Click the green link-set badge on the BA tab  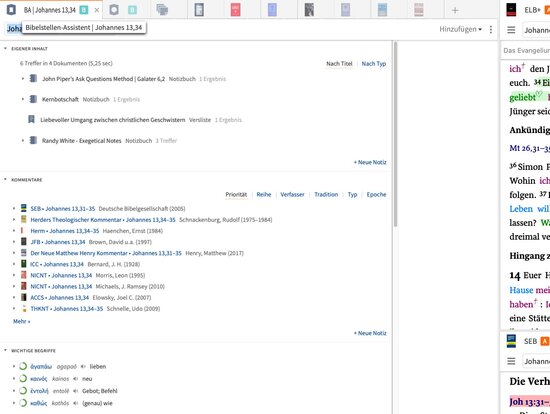(x=84, y=10)
